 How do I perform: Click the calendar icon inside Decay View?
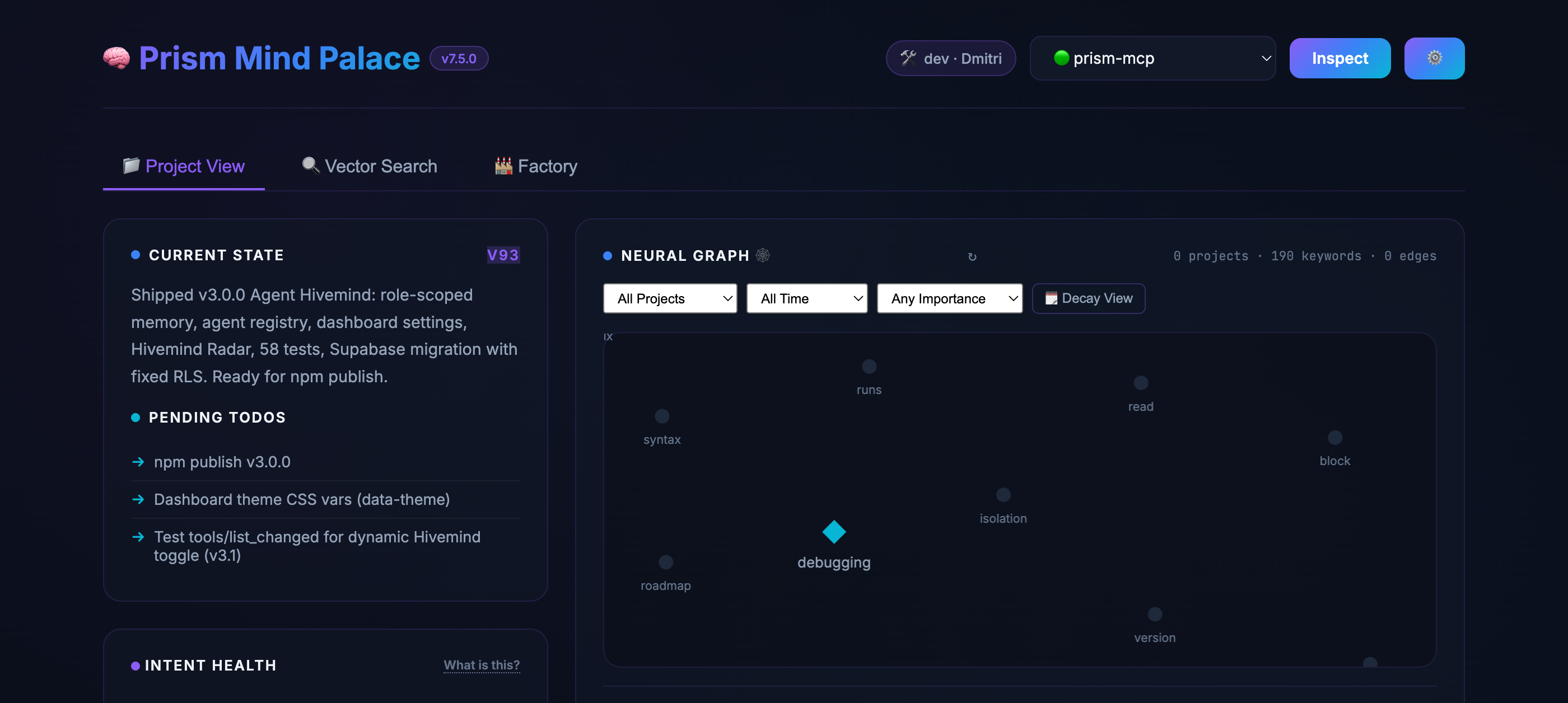click(x=1051, y=298)
